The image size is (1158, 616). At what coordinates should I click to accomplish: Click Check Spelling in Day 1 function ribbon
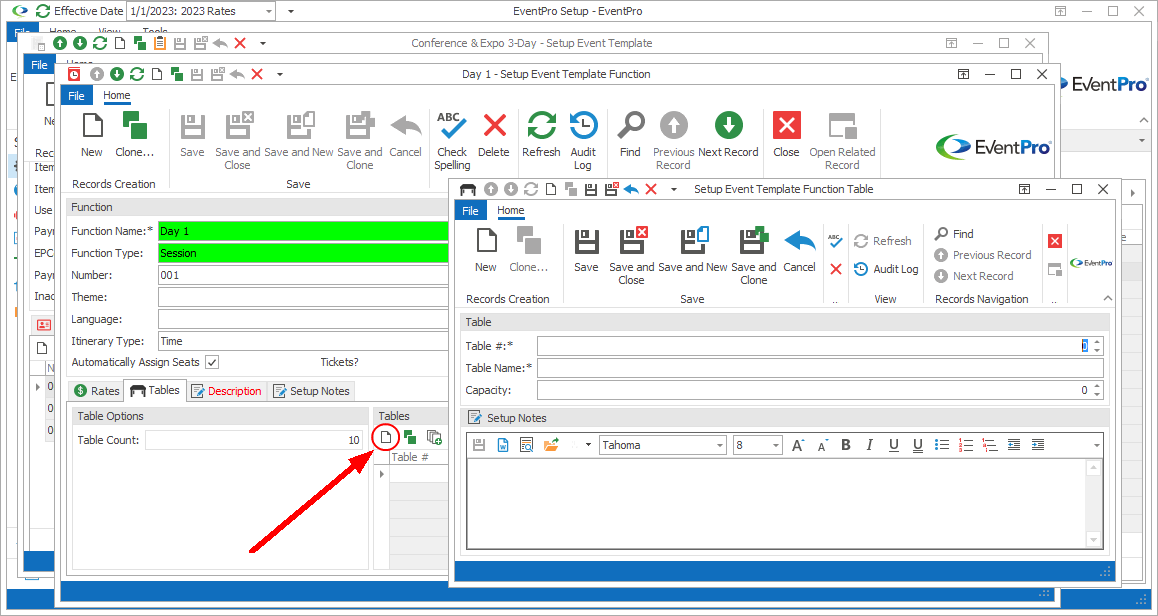coord(452,140)
